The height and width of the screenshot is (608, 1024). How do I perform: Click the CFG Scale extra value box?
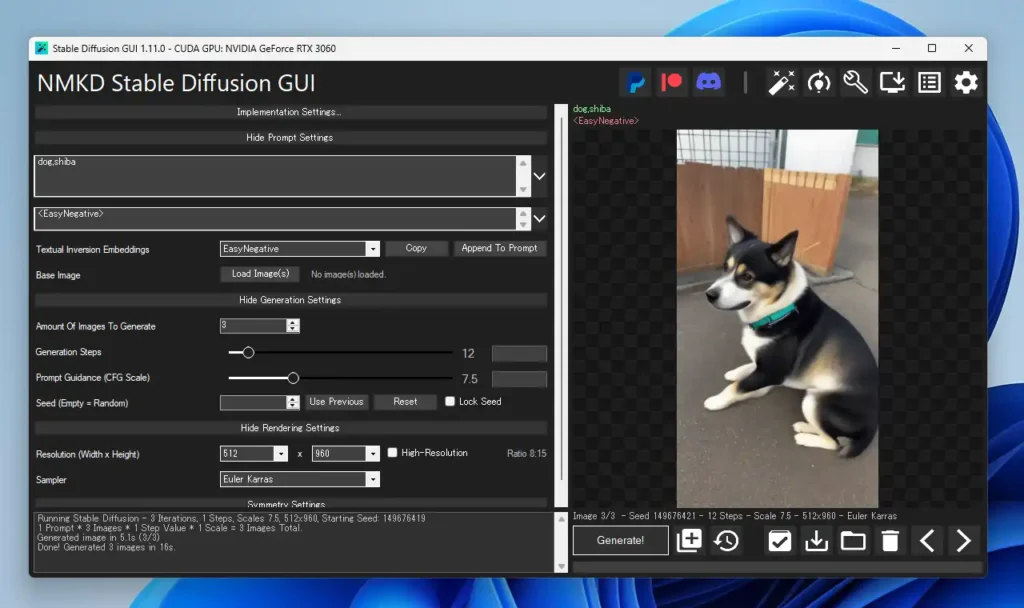click(x=519, y=379)
